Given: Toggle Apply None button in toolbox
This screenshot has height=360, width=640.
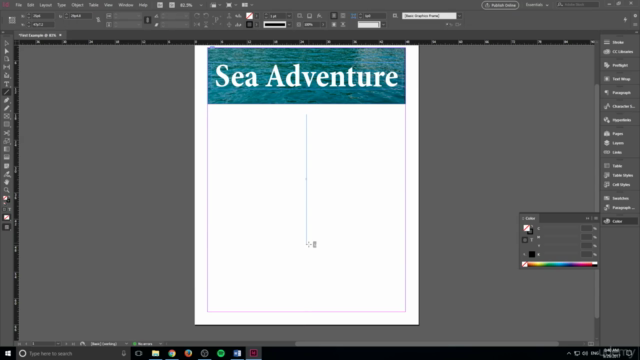Looking at the screenshot, I should tap(7, 218).
